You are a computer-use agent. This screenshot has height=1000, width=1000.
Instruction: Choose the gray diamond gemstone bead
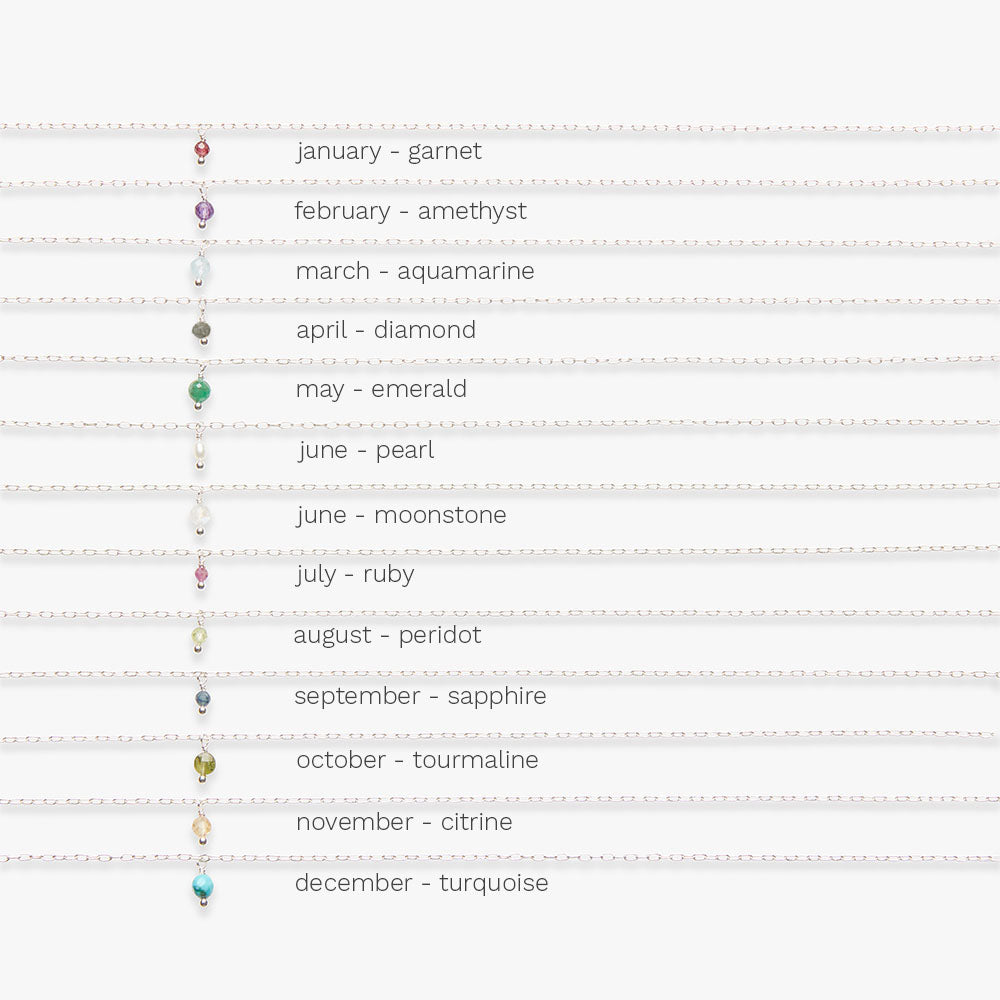[202, 328]
